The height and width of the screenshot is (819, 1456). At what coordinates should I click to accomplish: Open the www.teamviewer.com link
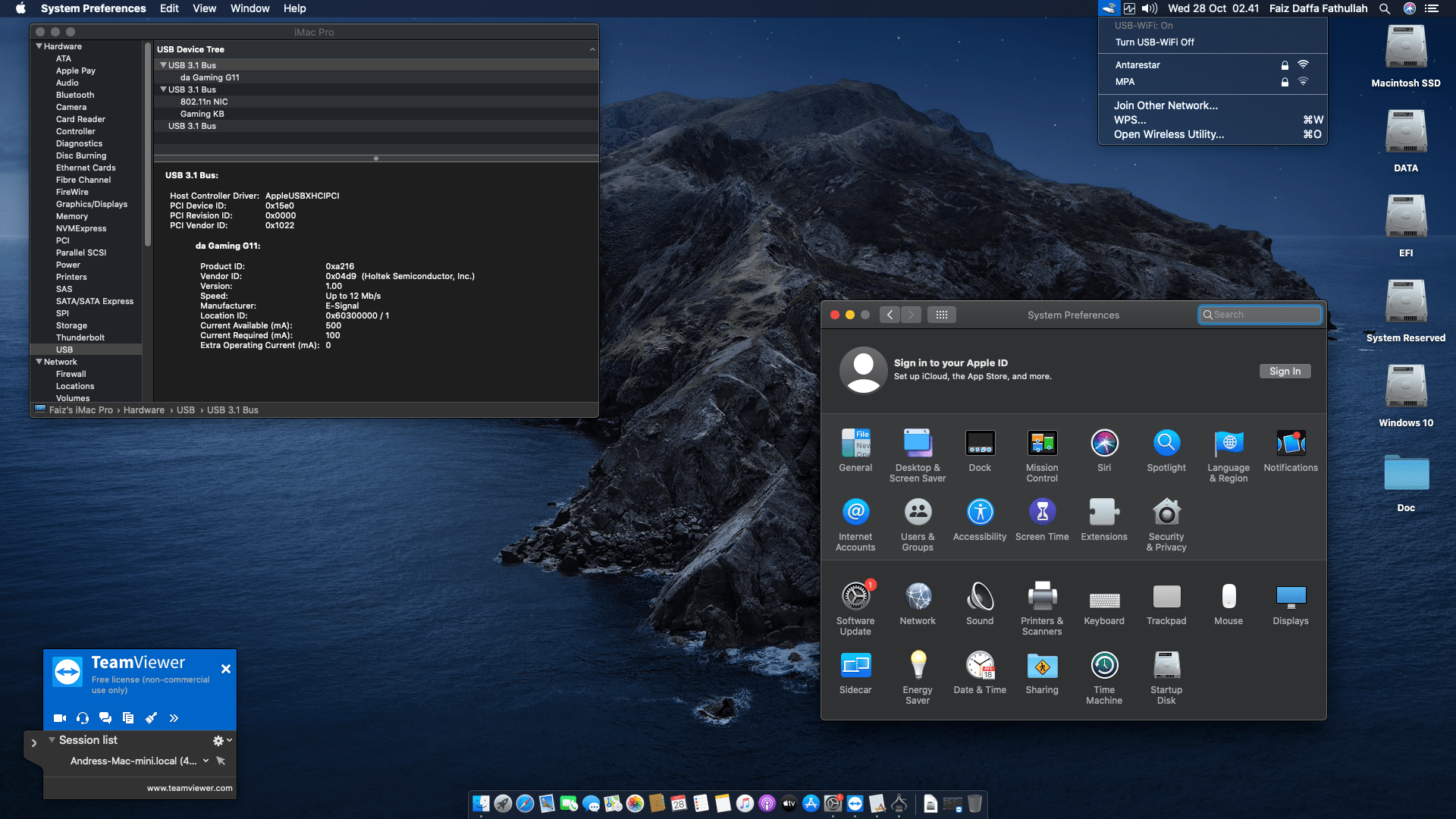pyautogui.click(x=190, y=788)
